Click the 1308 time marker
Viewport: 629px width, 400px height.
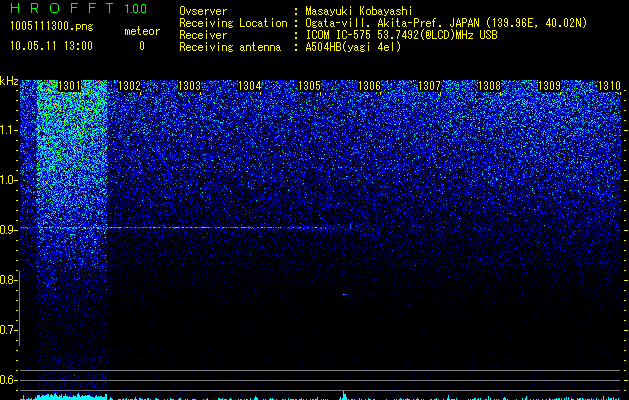[489, 86]
